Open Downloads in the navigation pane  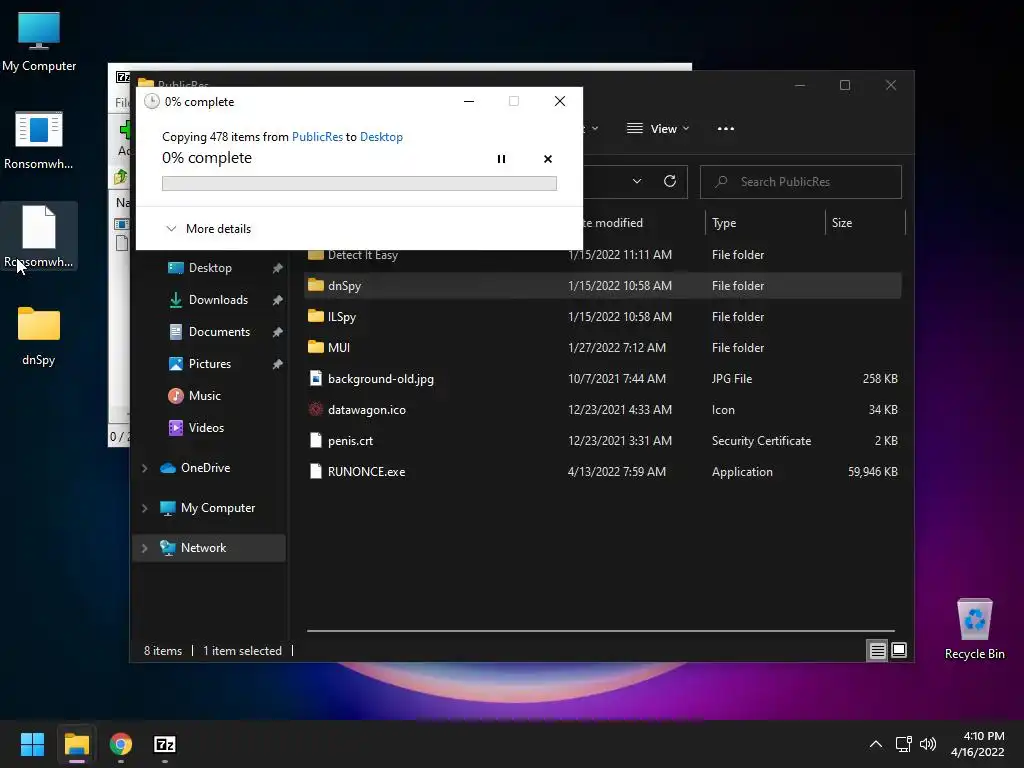click(217, 300)
